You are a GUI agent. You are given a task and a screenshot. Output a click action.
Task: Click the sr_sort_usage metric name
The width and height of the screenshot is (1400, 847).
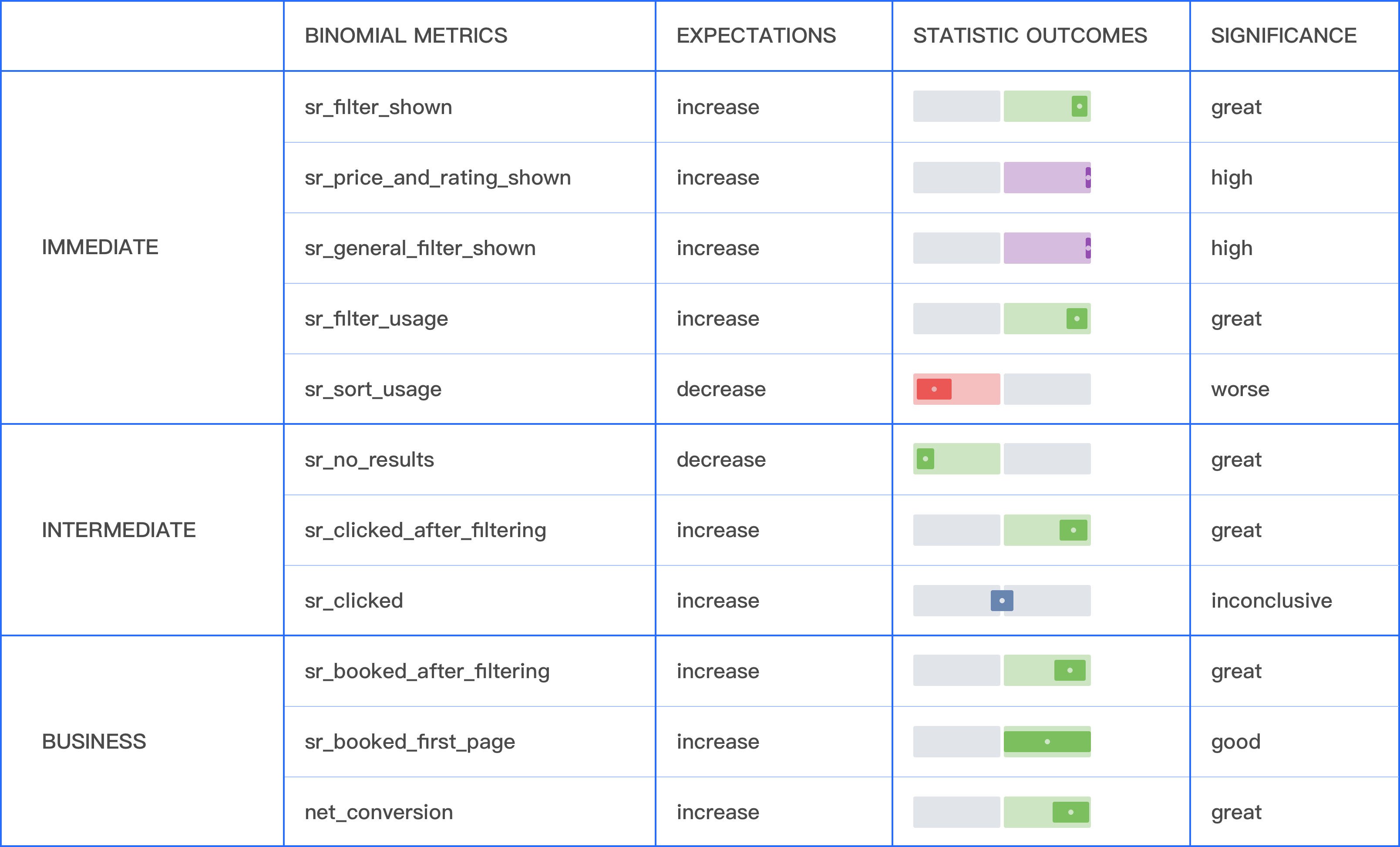coord(373,389)
